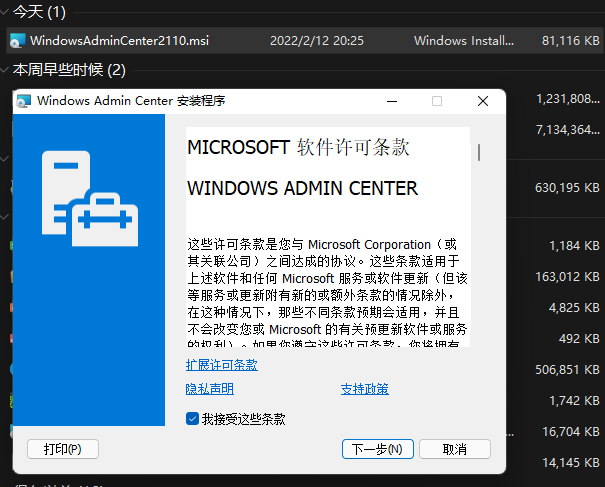Click the Windows Install... type cell
605x487 pixels.
coord(464,41)
